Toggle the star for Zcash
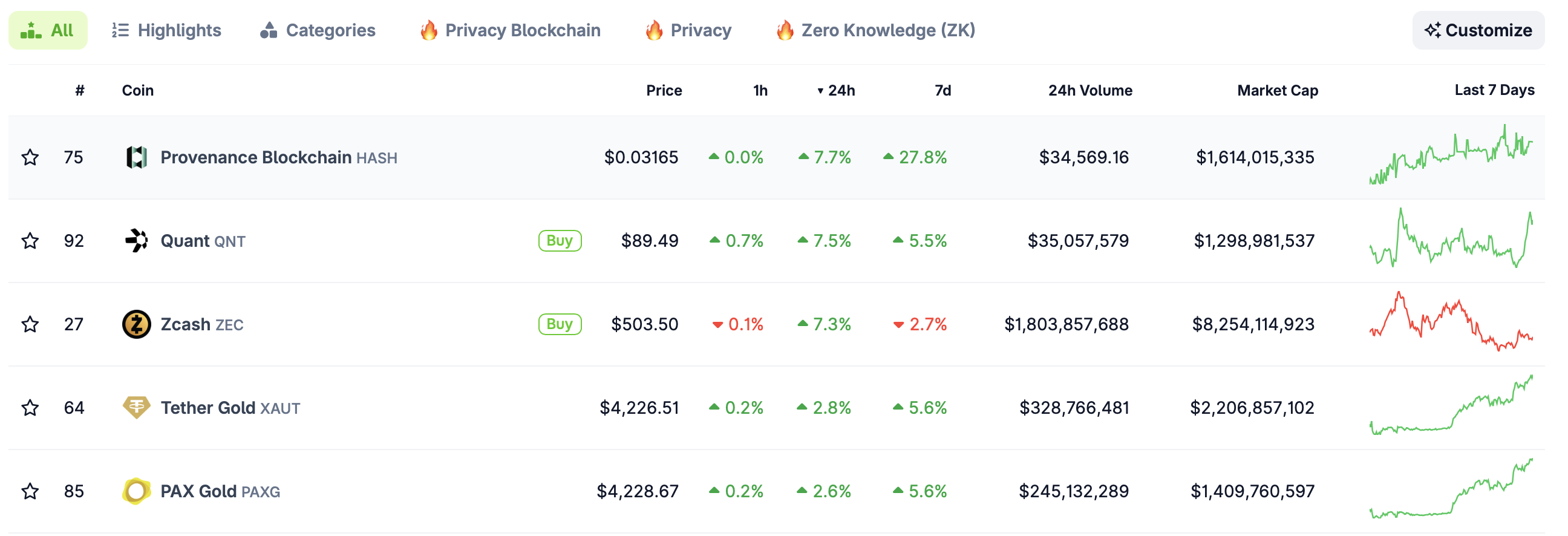Image resolution: width=1568 pixels, height=536 pixels. 30,324
